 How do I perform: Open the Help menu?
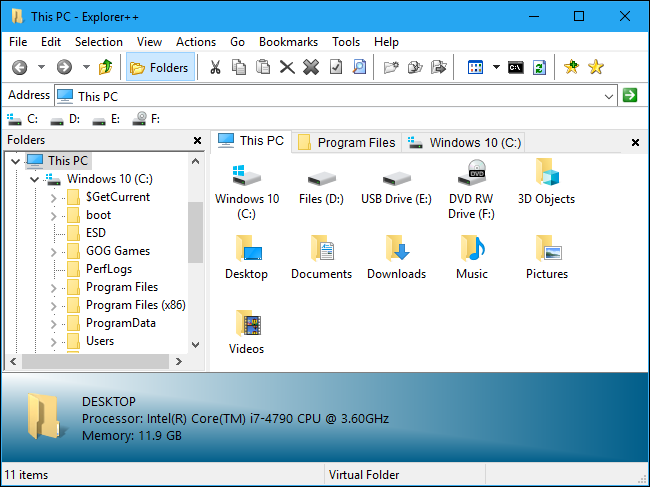(386, 42)
